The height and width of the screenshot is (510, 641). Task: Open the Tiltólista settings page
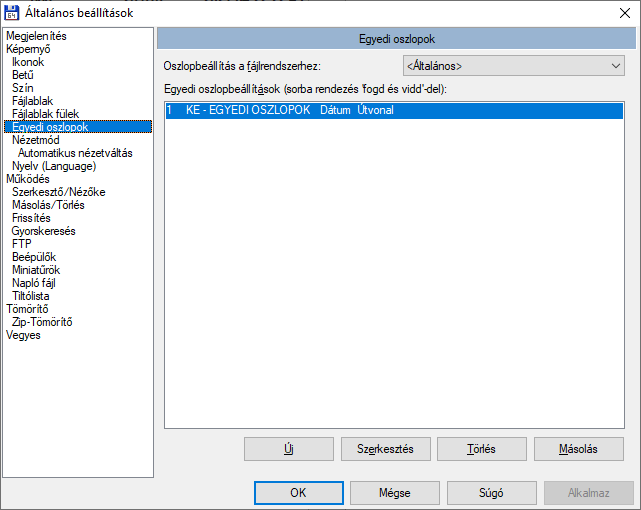coord(31,296)
